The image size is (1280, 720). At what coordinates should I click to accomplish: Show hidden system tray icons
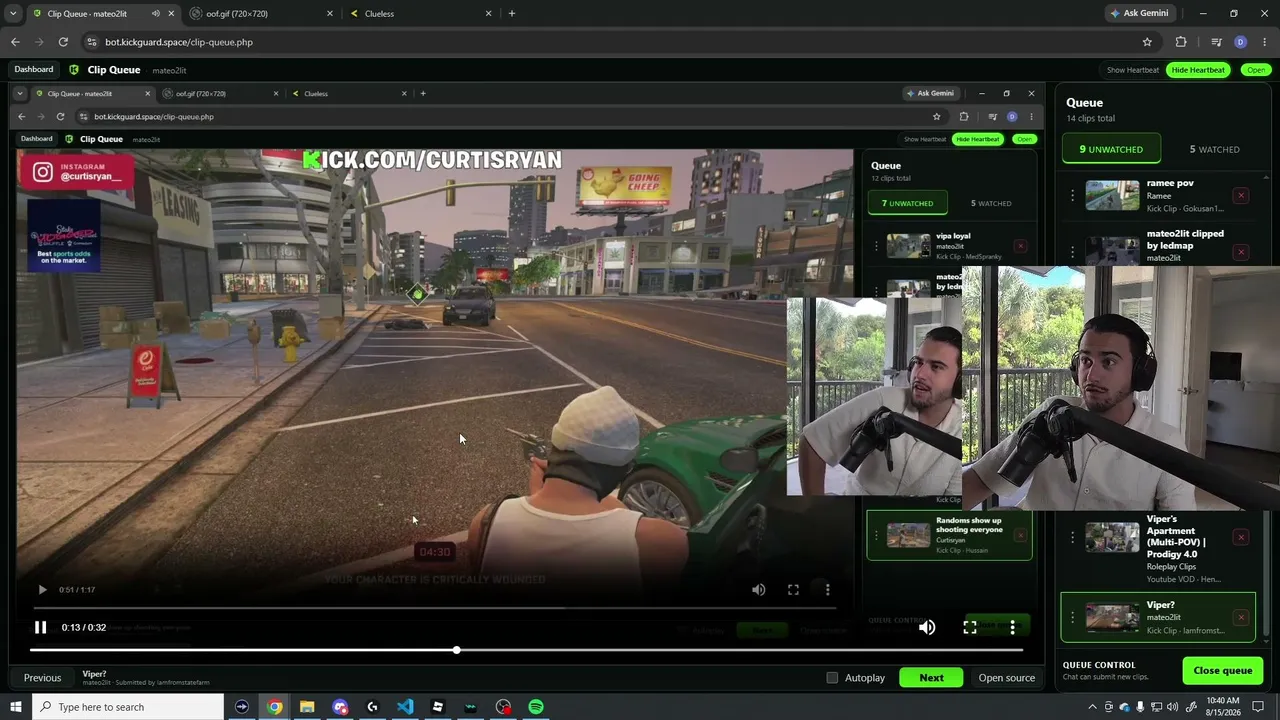pos(1091,707)
